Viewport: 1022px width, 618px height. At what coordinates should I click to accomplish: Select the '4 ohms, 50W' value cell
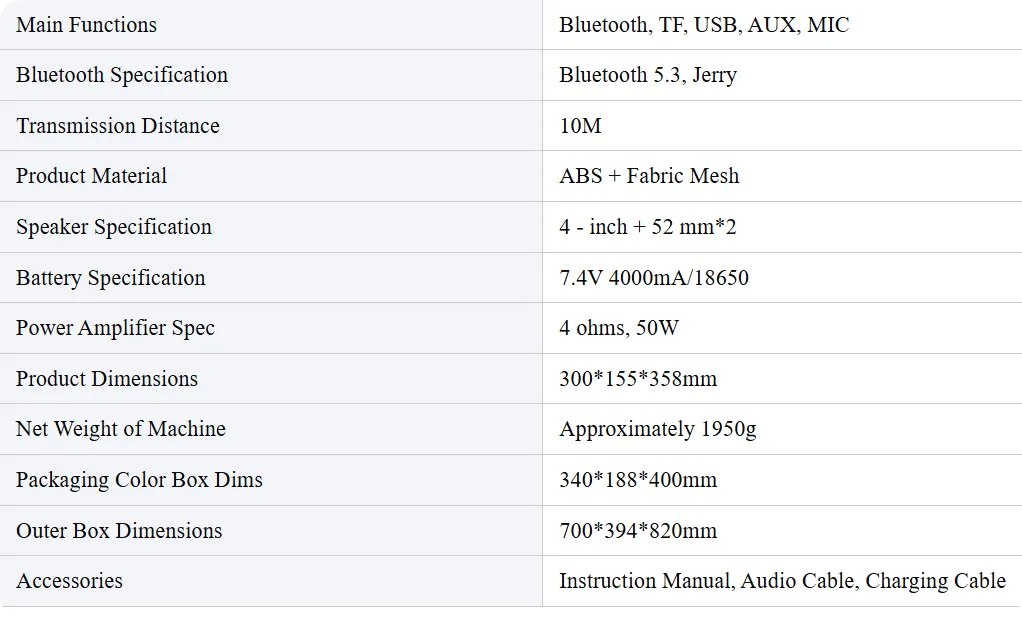click(618, 328)
